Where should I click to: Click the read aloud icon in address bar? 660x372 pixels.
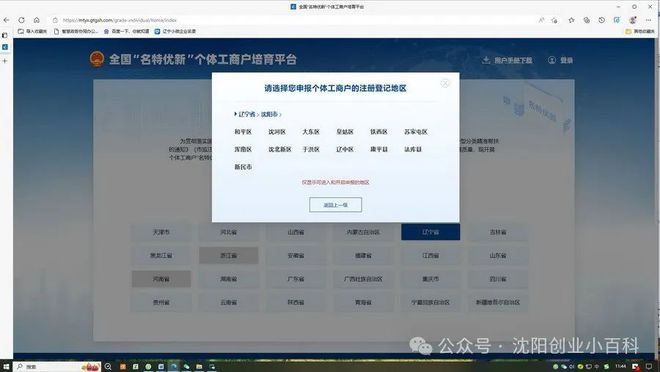[541, 20]
